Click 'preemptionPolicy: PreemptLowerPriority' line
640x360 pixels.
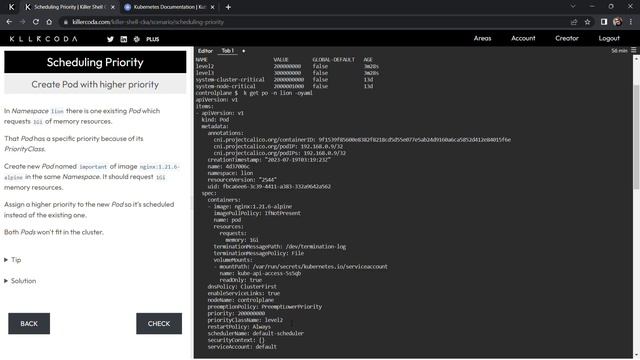tap(264, 307)
